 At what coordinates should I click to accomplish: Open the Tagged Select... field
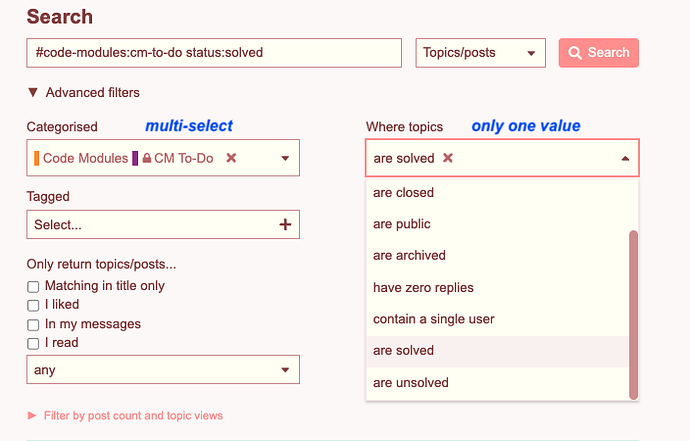pyautogui.click(x=163, y=224)
